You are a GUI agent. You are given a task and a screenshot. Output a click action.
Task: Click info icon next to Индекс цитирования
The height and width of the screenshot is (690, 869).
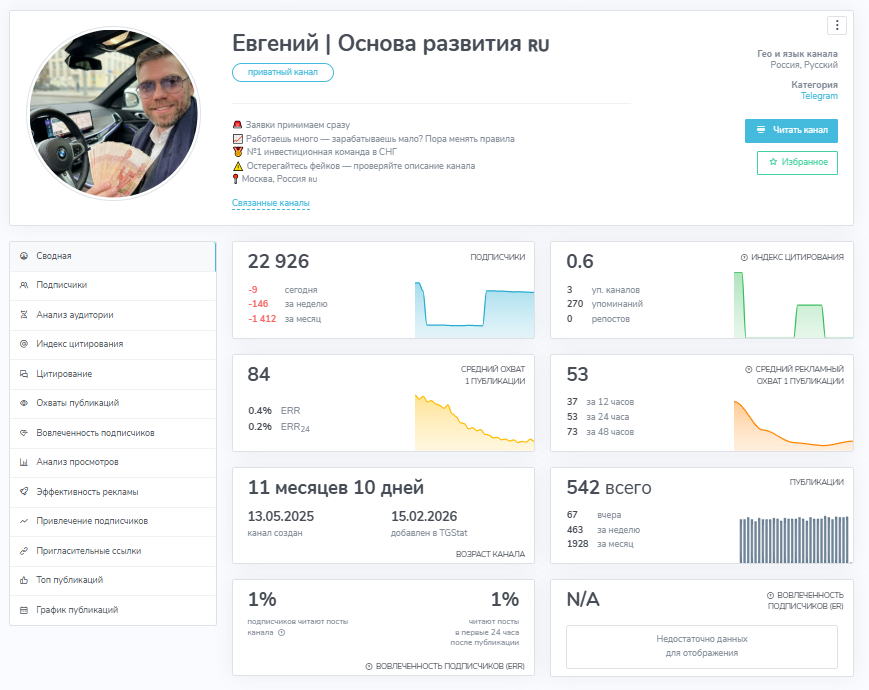[744, 257]
